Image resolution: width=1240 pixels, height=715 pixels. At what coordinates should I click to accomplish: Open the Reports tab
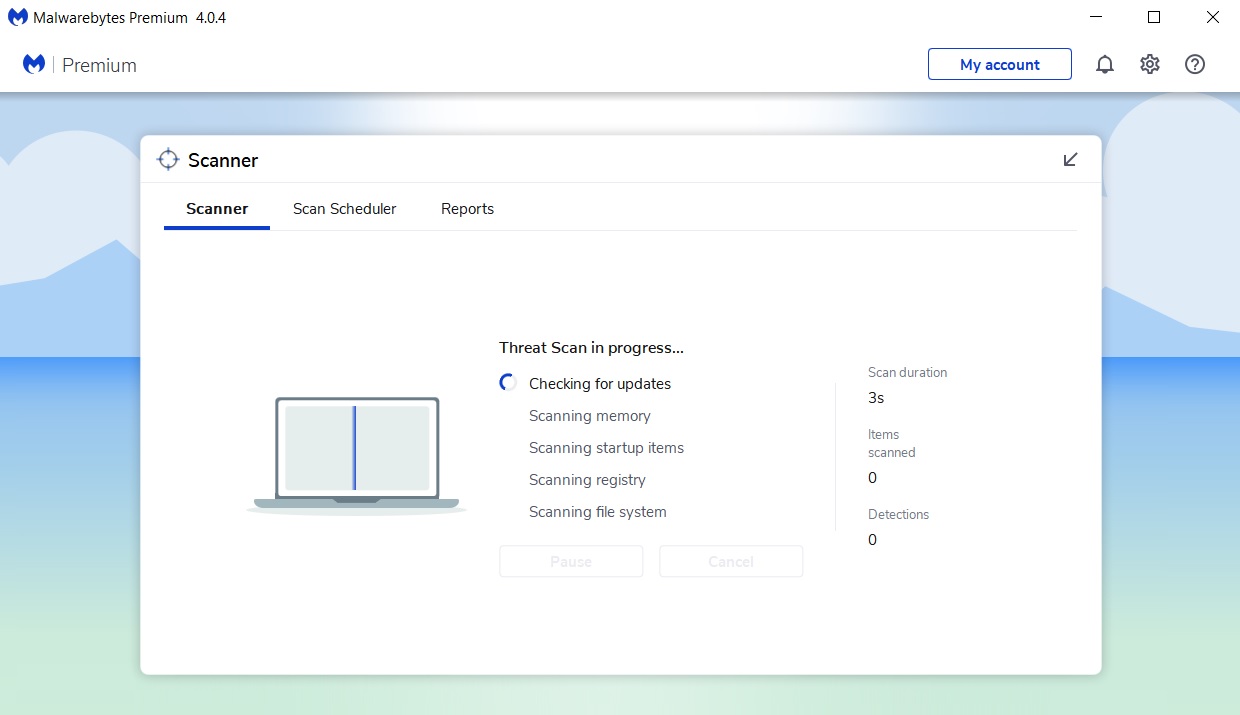click(x=468, y=209)
